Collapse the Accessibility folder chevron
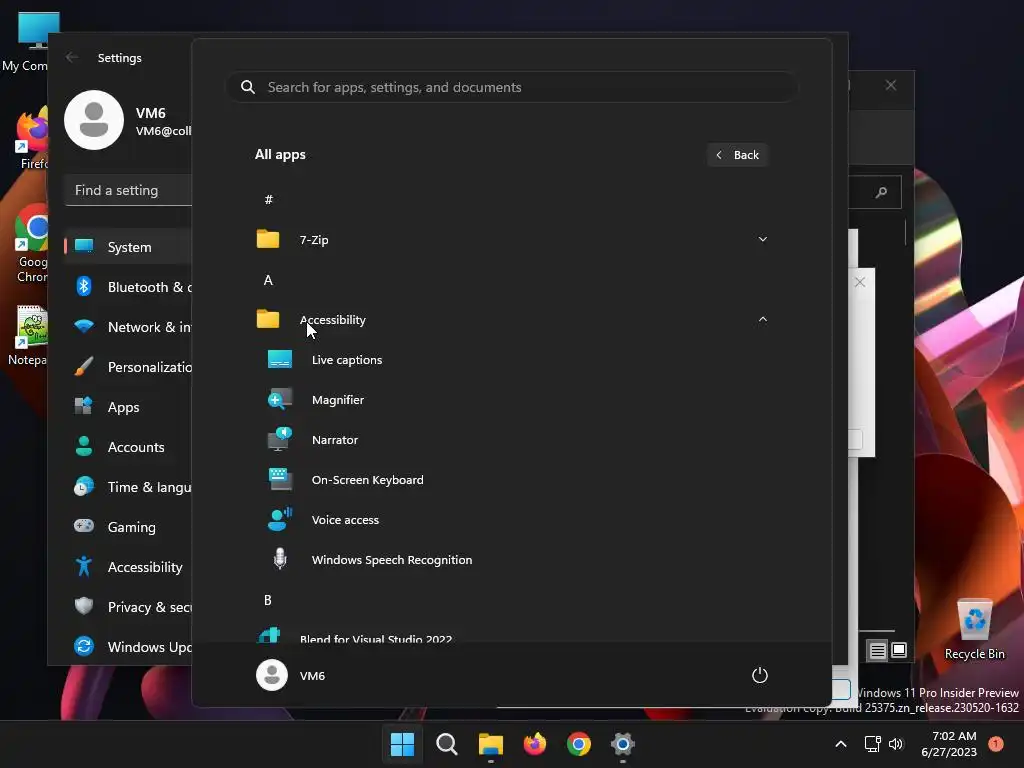This screenshot has height=768, width=1024. coord(762,319)
